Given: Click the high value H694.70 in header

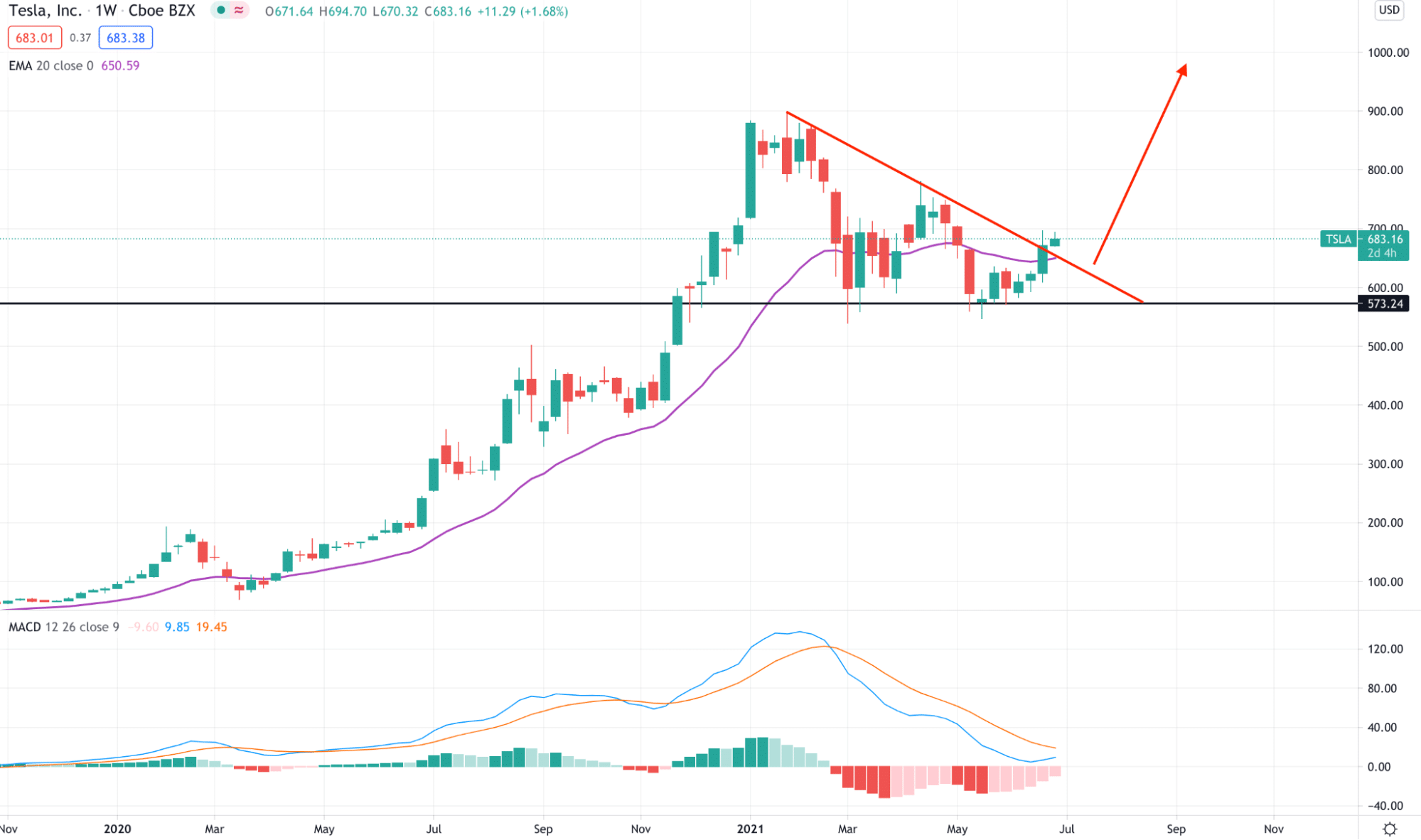Looking at the screenshot, I should point(343,11).
